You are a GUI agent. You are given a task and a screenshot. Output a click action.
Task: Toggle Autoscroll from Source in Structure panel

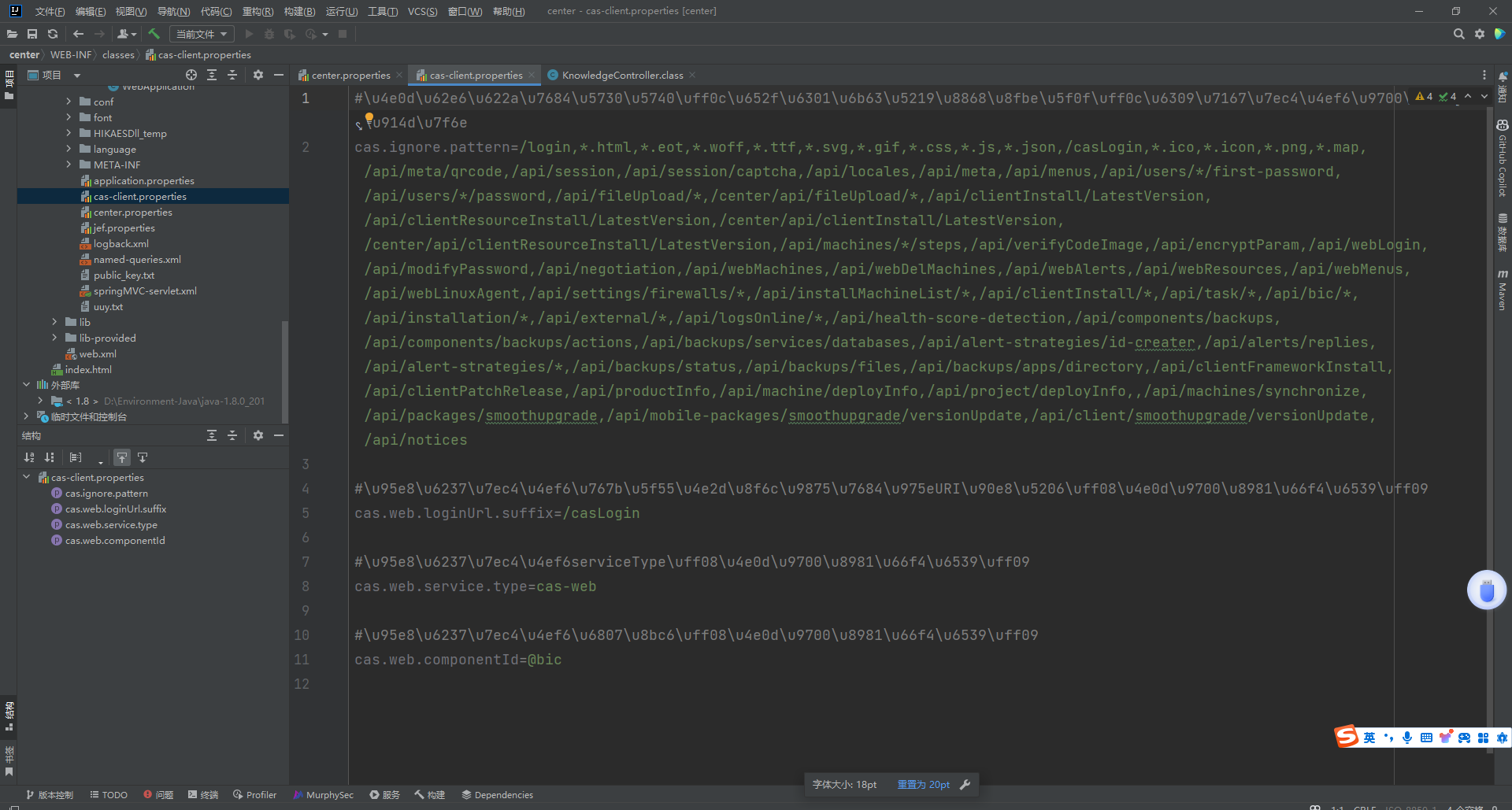(143, 457)
